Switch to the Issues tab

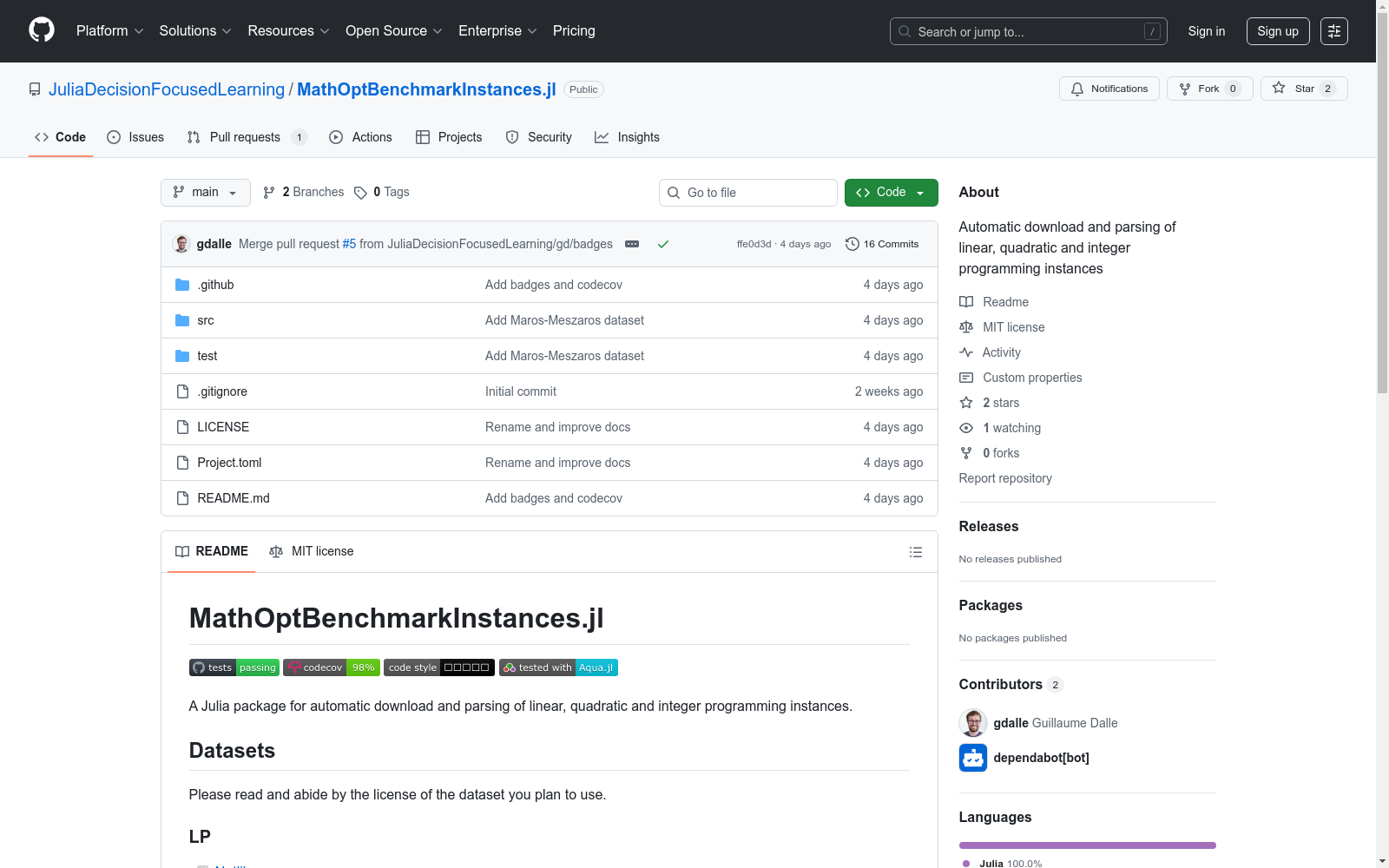coord(135,137)
